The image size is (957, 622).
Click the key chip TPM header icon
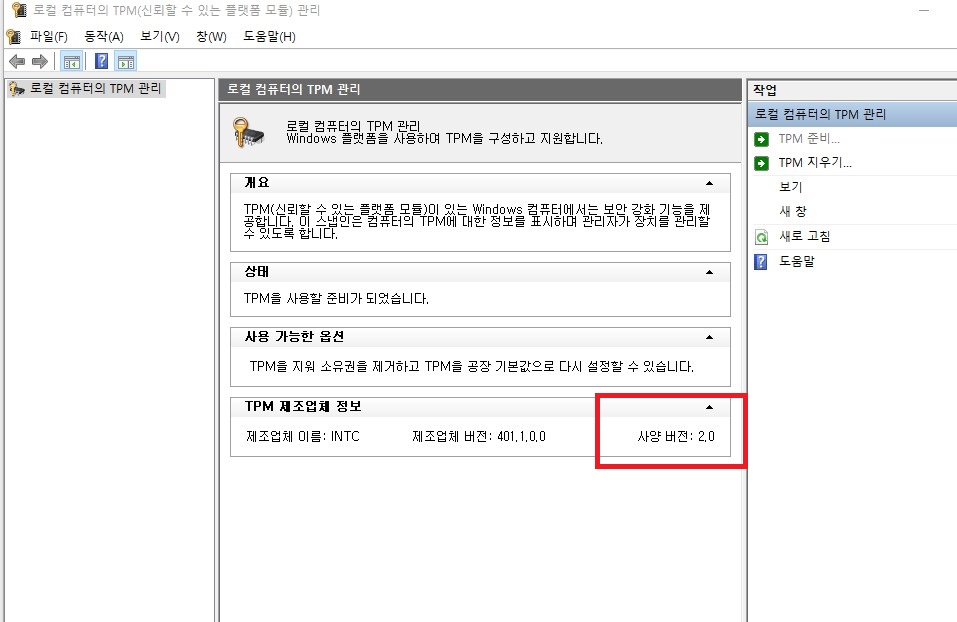pyautogui.click(x=248, y=132)
